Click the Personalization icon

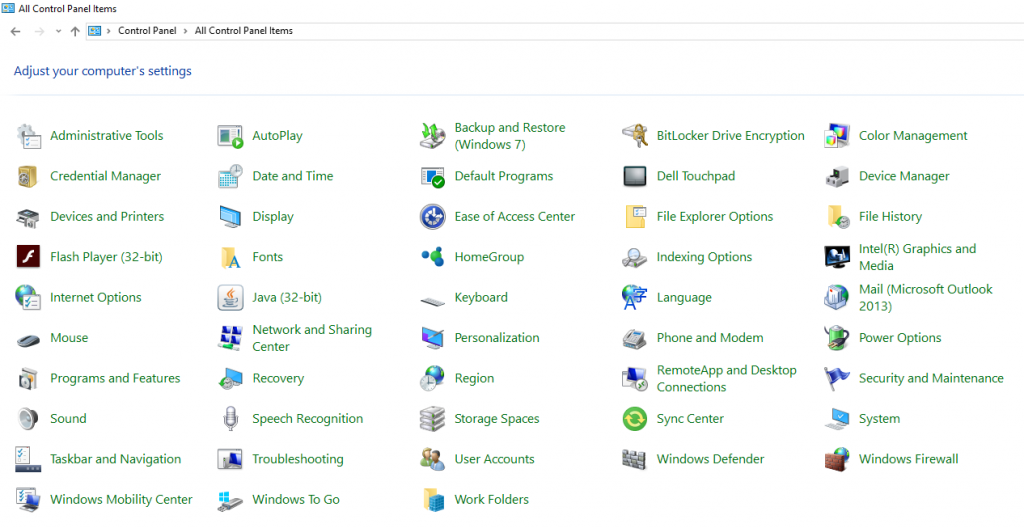coord(432,338)
